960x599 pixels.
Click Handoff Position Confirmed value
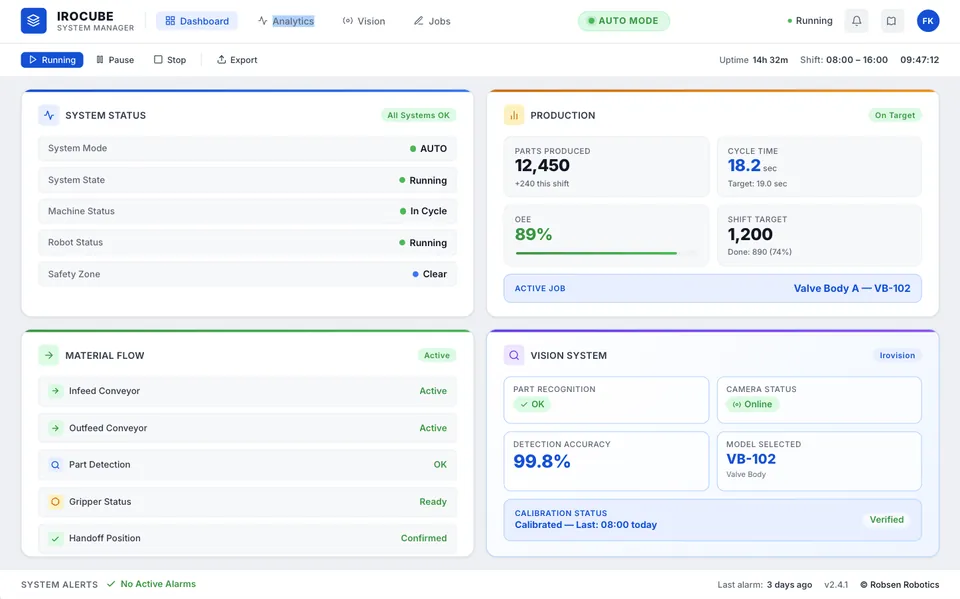click(424, 538)
